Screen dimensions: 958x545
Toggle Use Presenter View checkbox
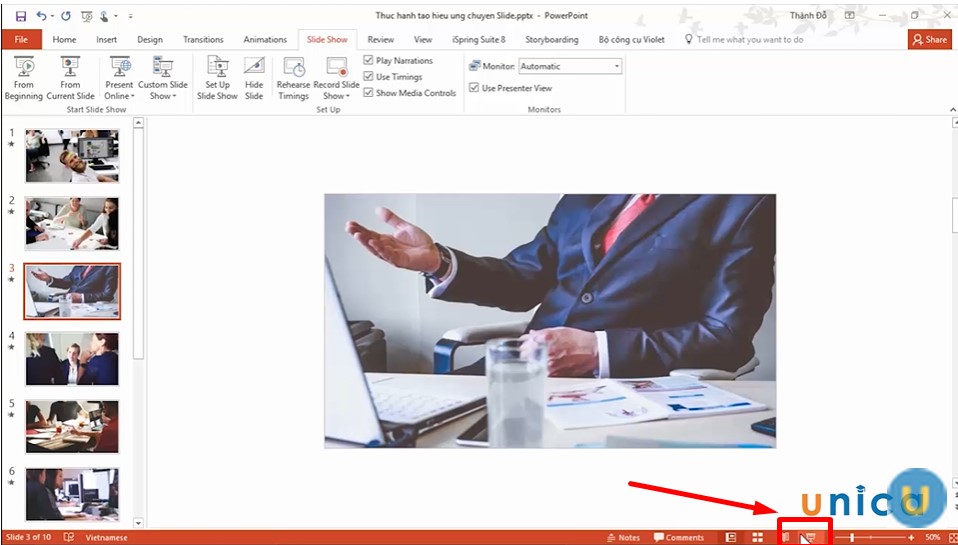pyautogui.click(x=474, y=88)
